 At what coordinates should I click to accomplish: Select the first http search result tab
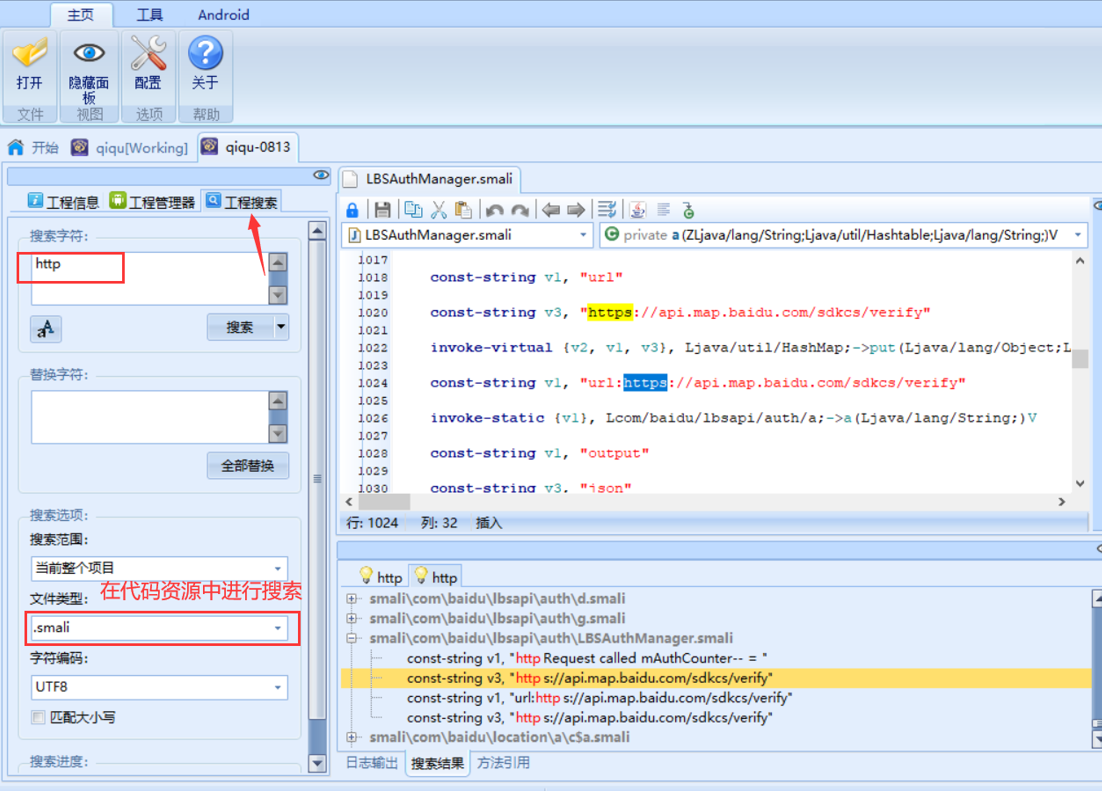381,577
